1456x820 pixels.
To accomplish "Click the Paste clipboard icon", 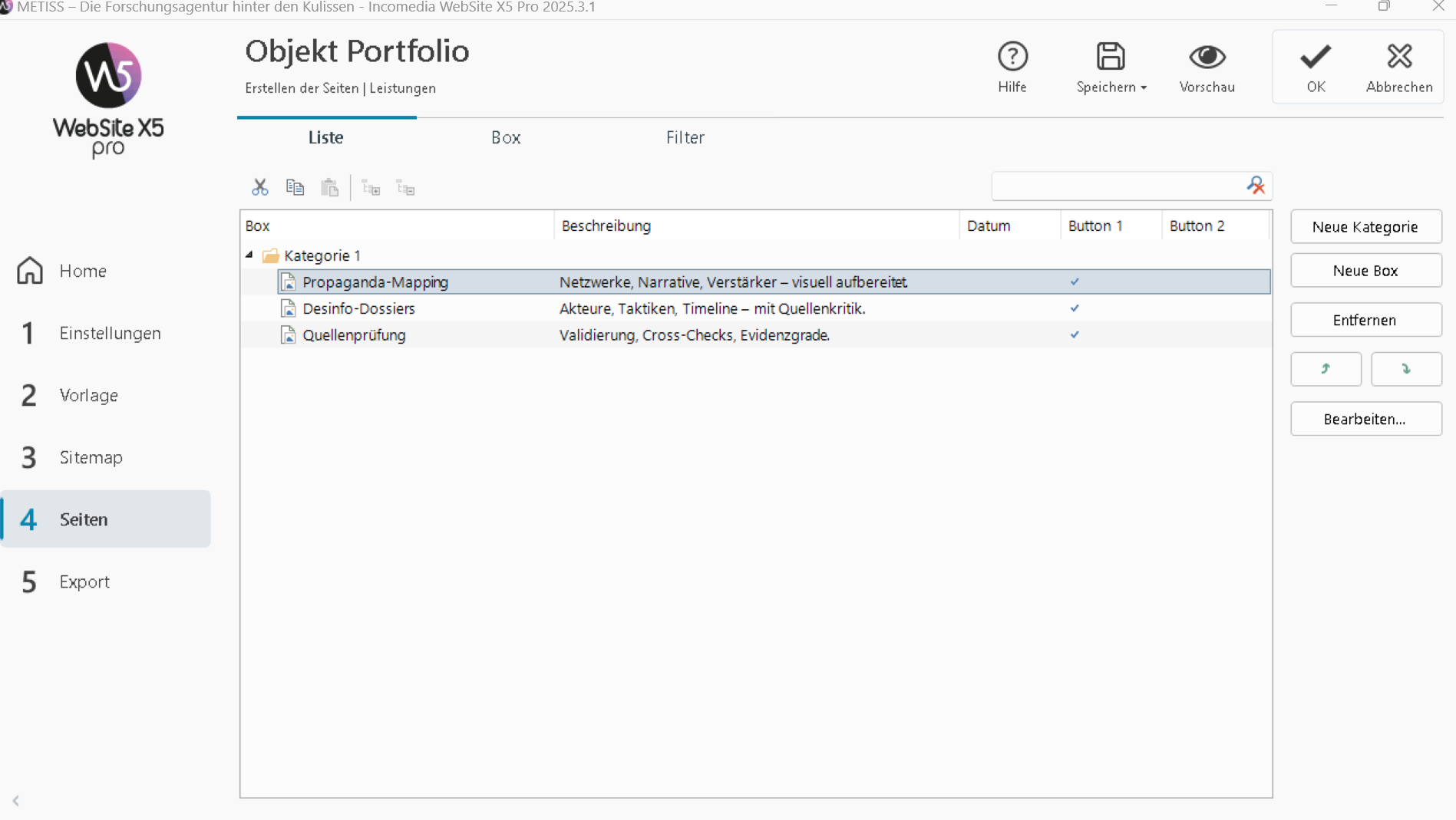I will click(330, 187).
